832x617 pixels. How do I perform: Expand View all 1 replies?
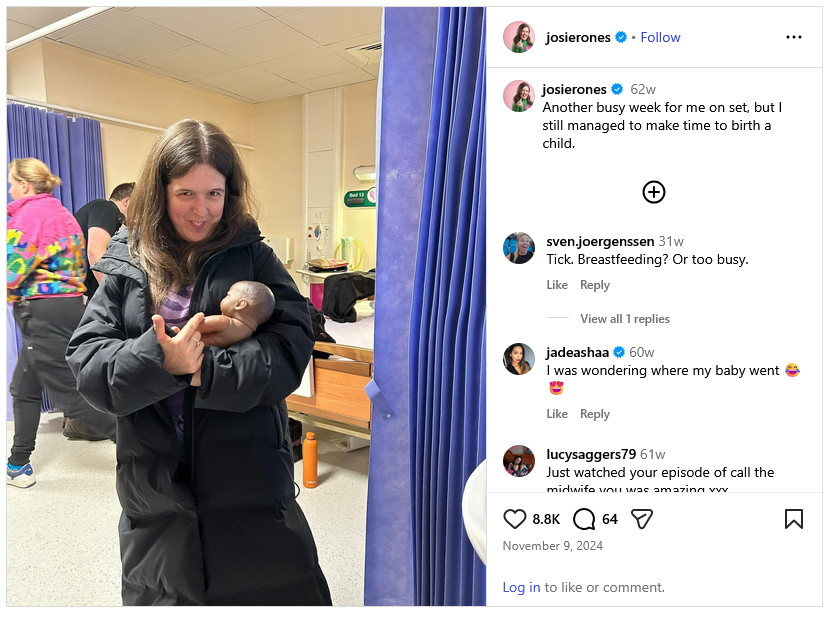pyautogui.click(x=625, y=319)
